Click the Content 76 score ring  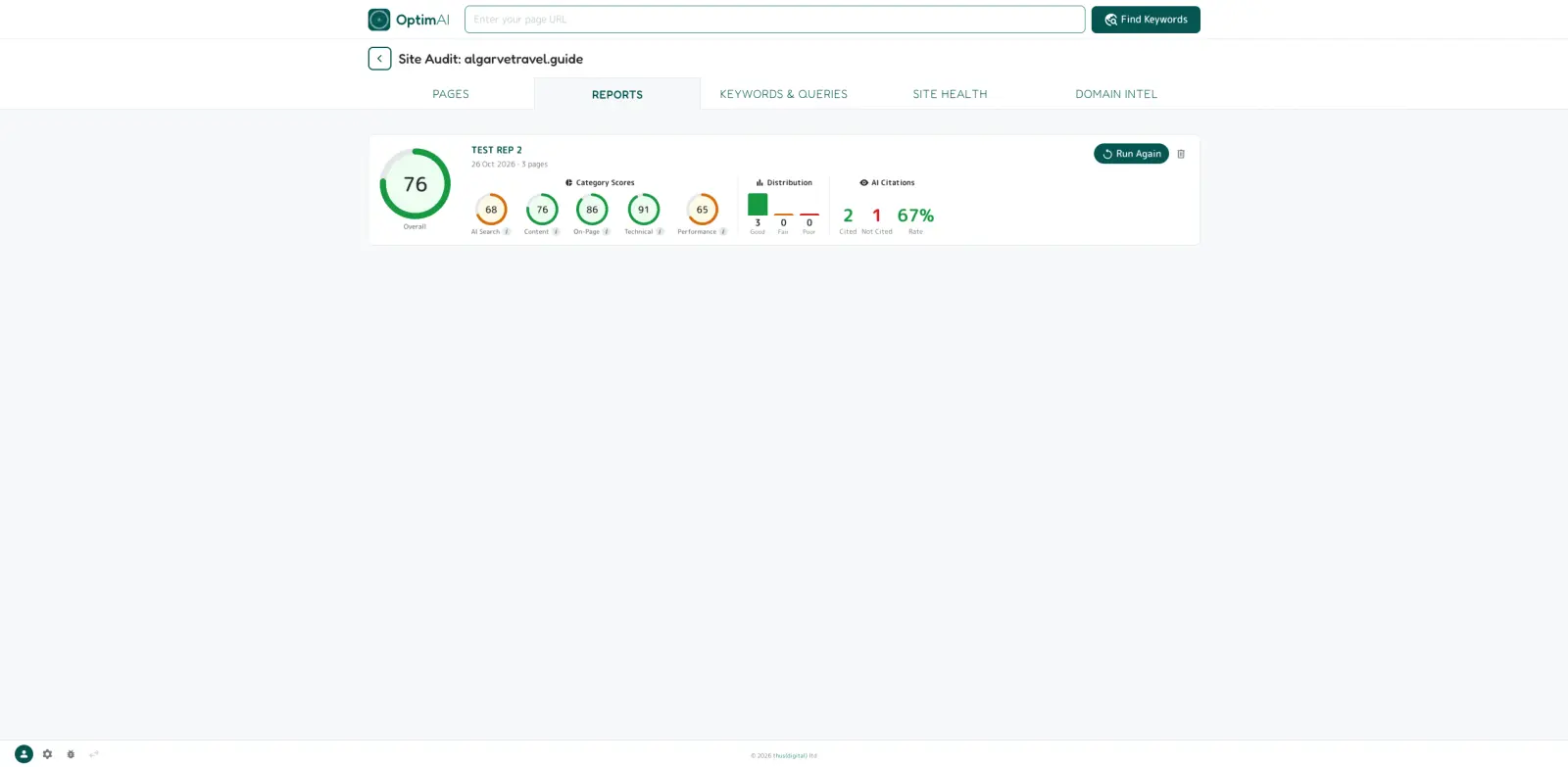[x=542, y=210]
